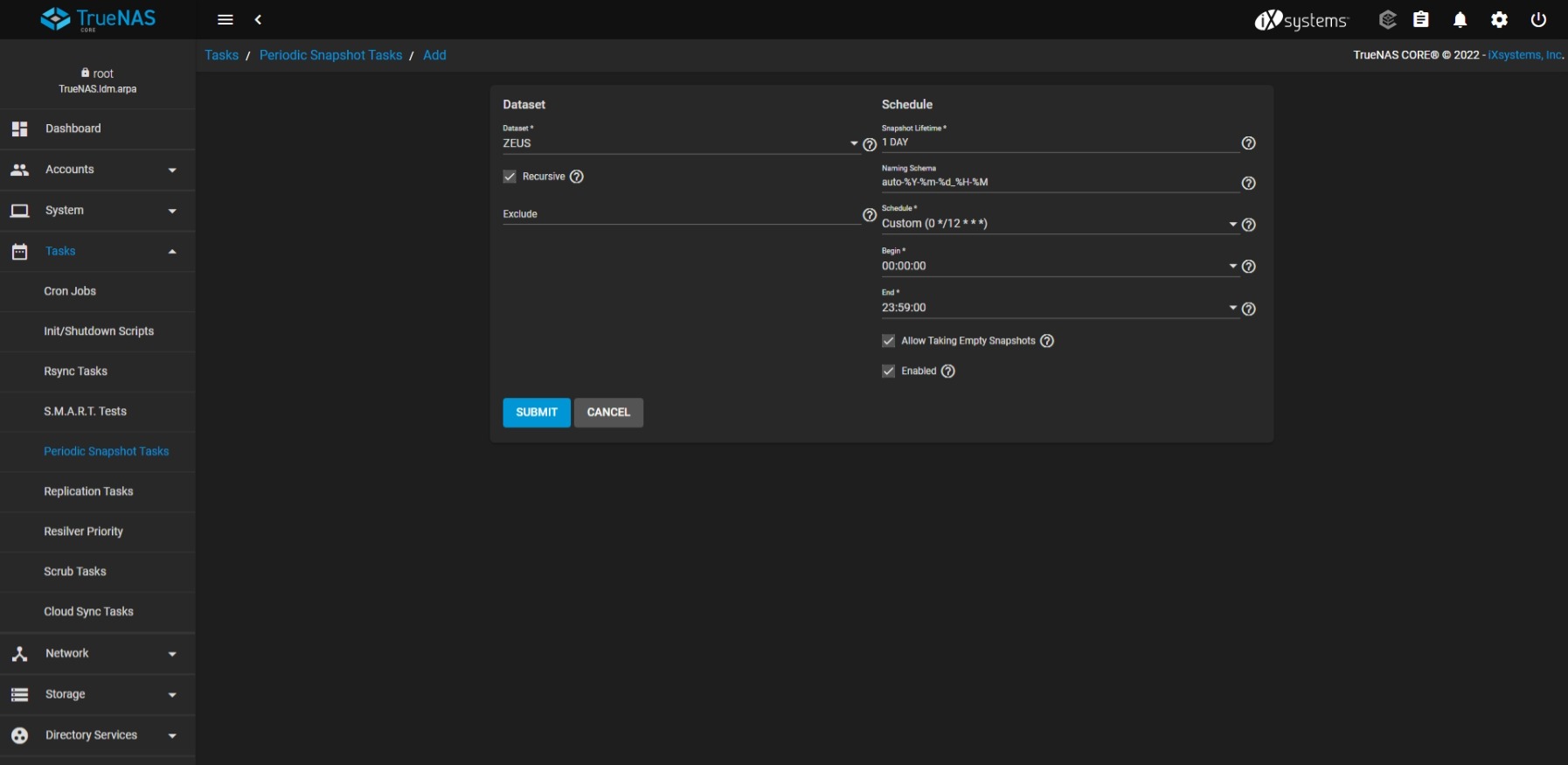Collapse sidebar with the back chevron icon
The image size is (1568, 765).
tap(258, 19)
